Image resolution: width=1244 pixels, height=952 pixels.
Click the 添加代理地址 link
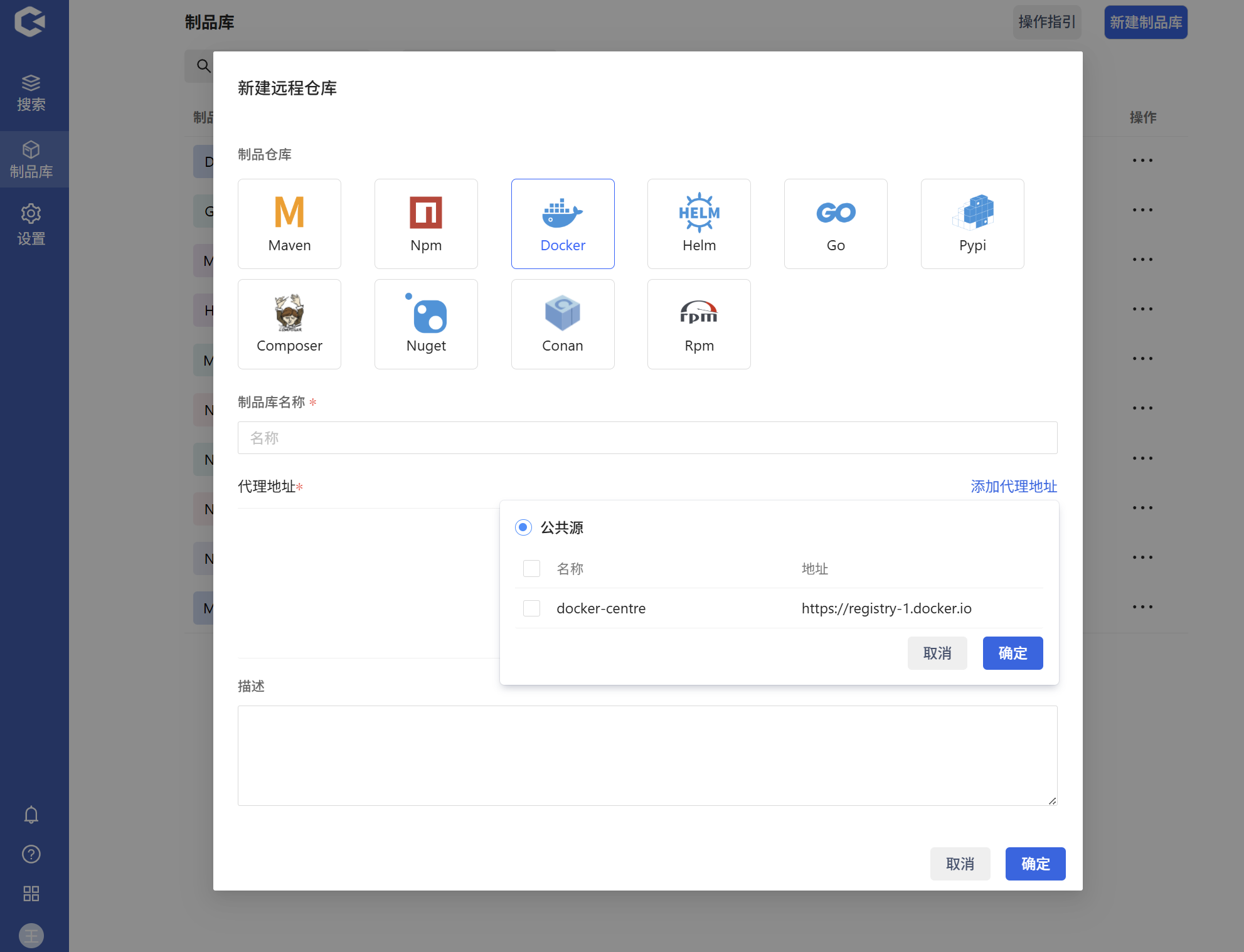coord(1013,487)
